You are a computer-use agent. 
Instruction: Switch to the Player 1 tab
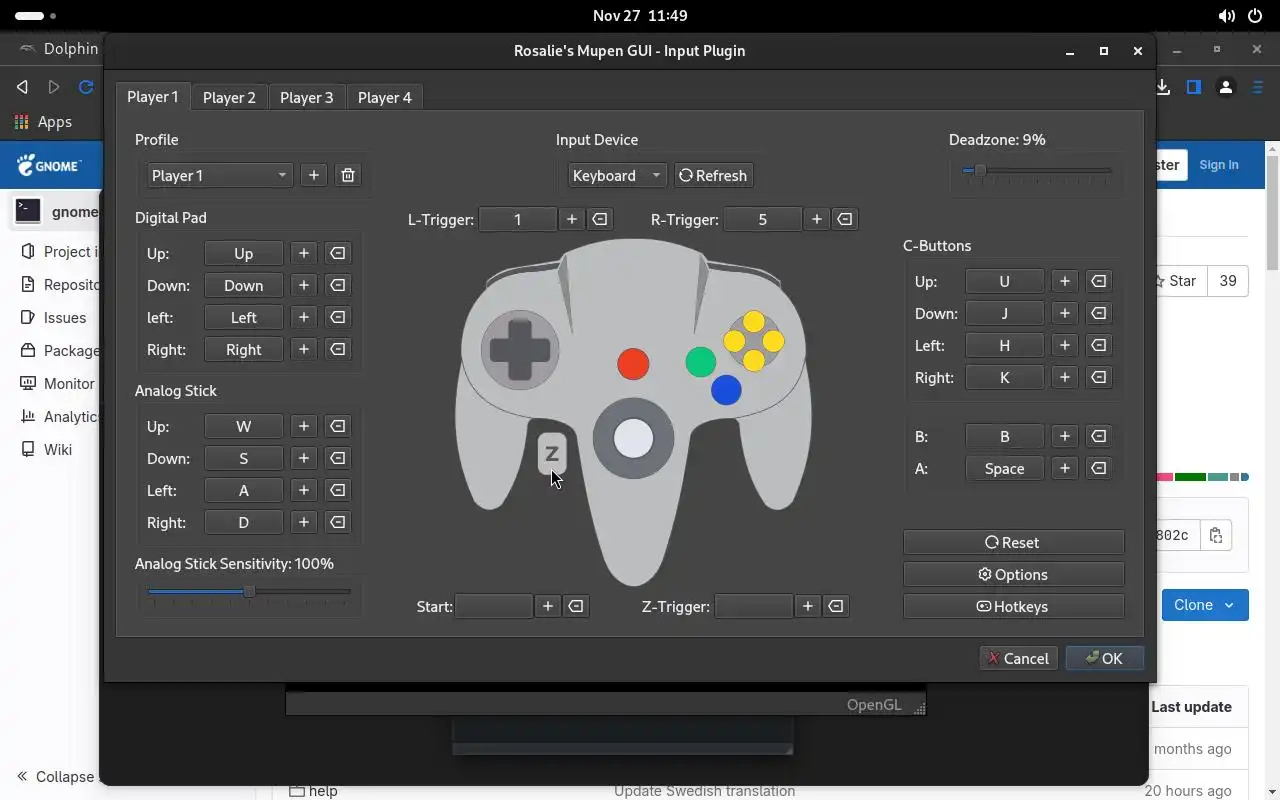153,97
